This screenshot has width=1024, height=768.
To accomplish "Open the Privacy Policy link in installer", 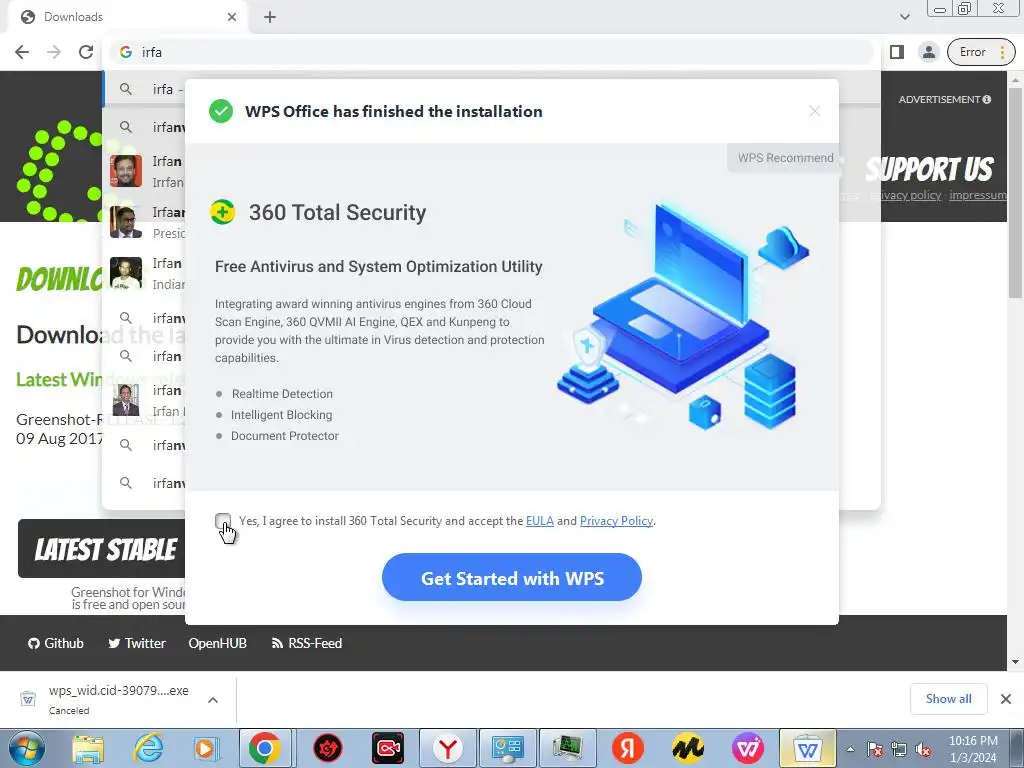I will pos(616,520).
